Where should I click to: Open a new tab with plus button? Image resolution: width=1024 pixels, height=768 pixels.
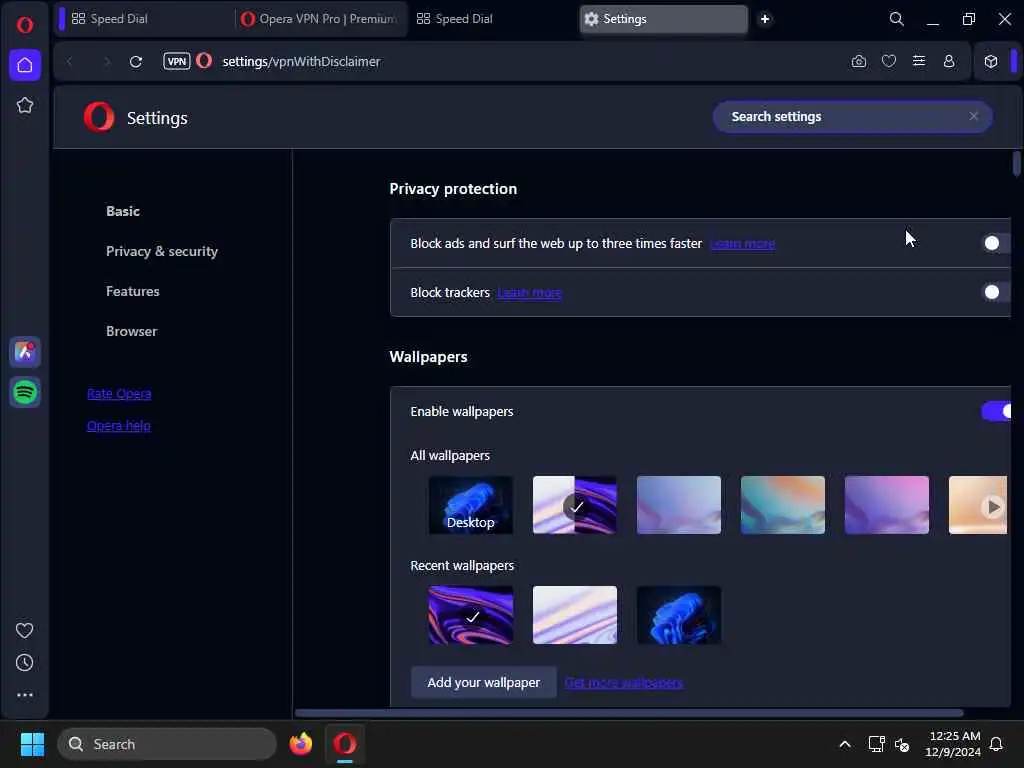(765, 19)
